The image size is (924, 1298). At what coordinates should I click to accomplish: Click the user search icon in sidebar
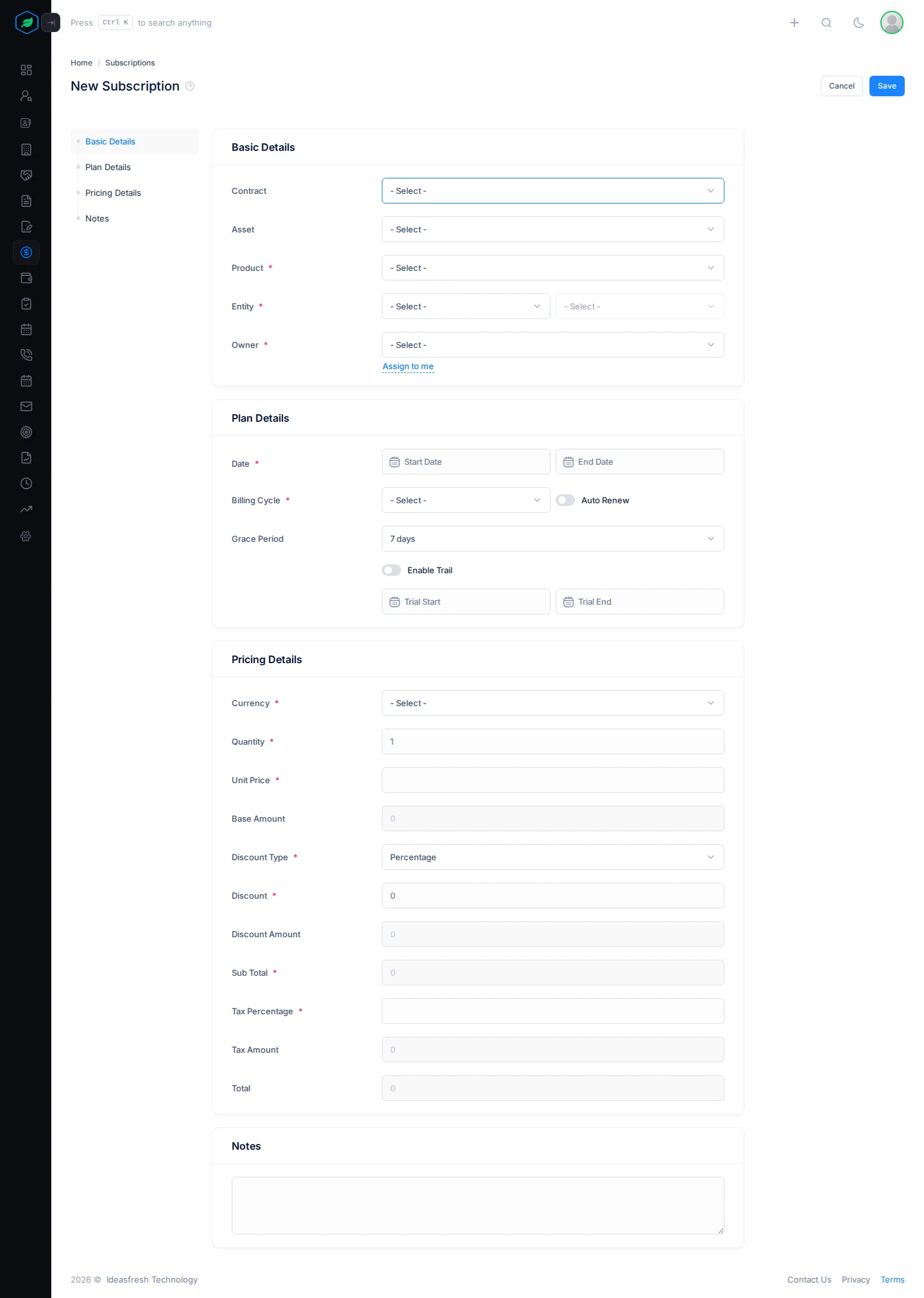(26, 96)
